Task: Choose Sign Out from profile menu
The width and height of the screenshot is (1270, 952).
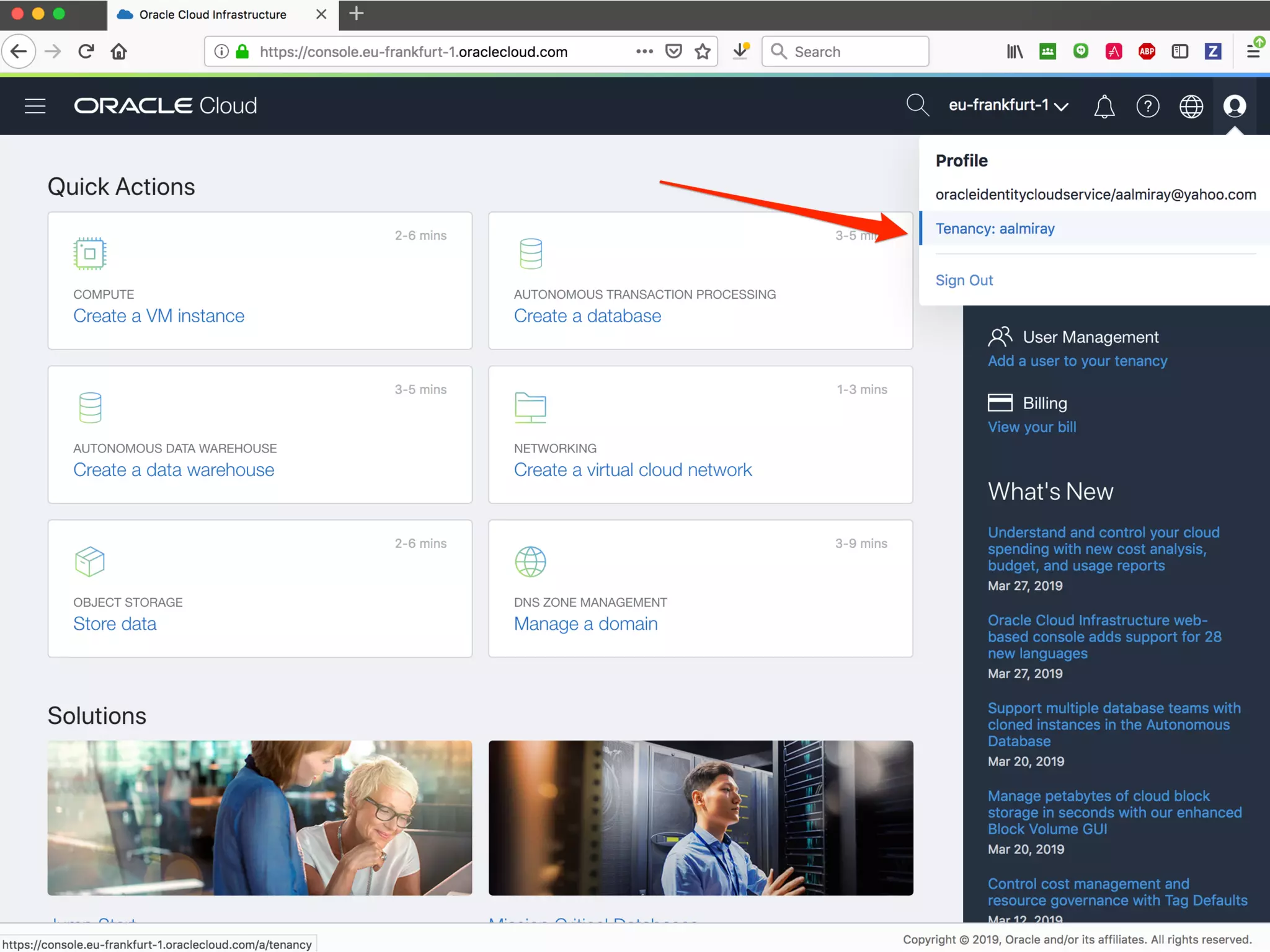Action: click(964, 280)
